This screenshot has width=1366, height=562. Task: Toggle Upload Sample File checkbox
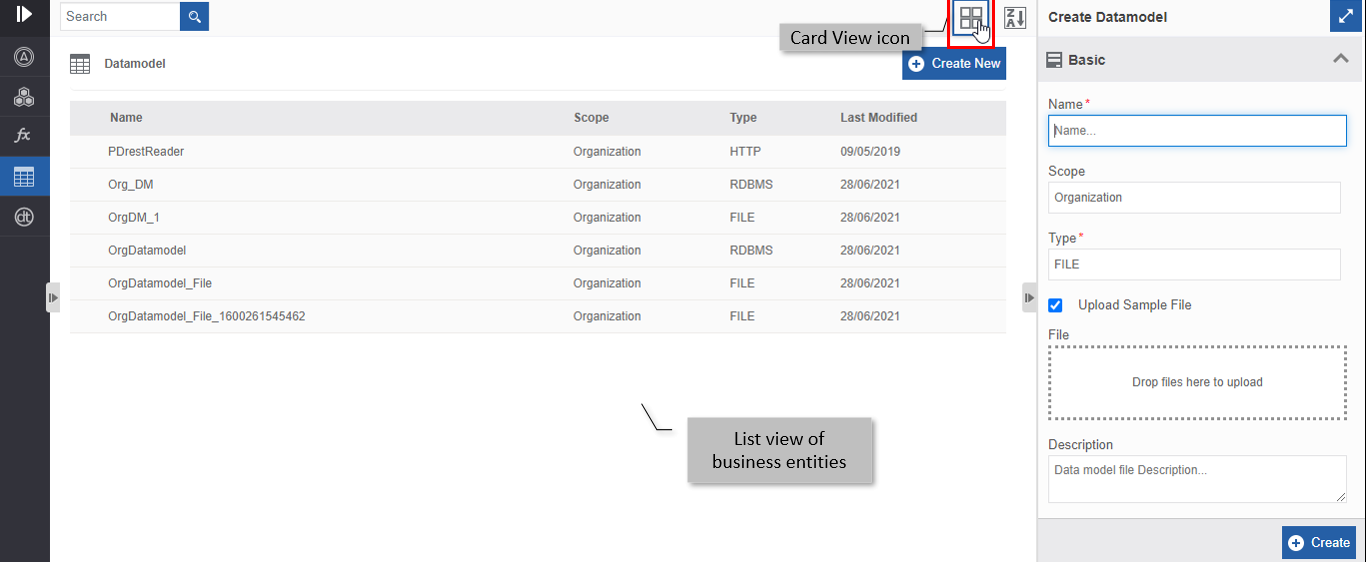click(1055, 305)
